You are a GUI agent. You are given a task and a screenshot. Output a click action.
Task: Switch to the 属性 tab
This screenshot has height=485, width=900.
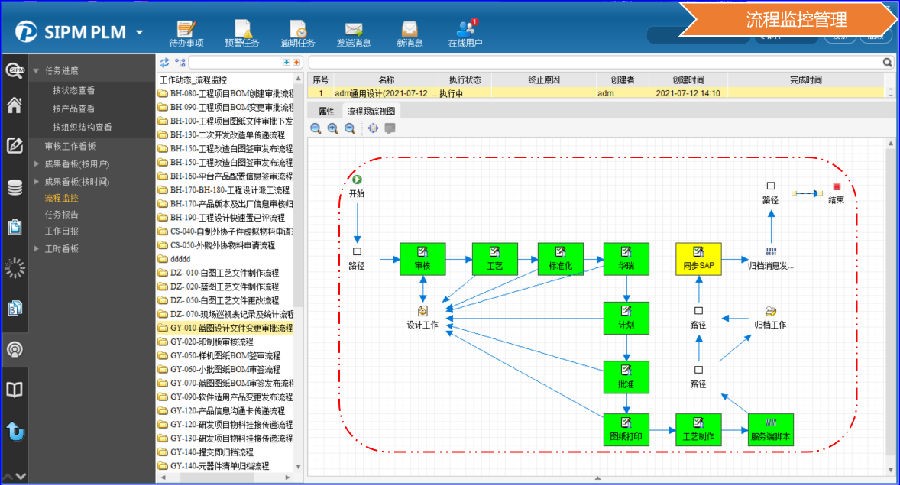(325, 110)
